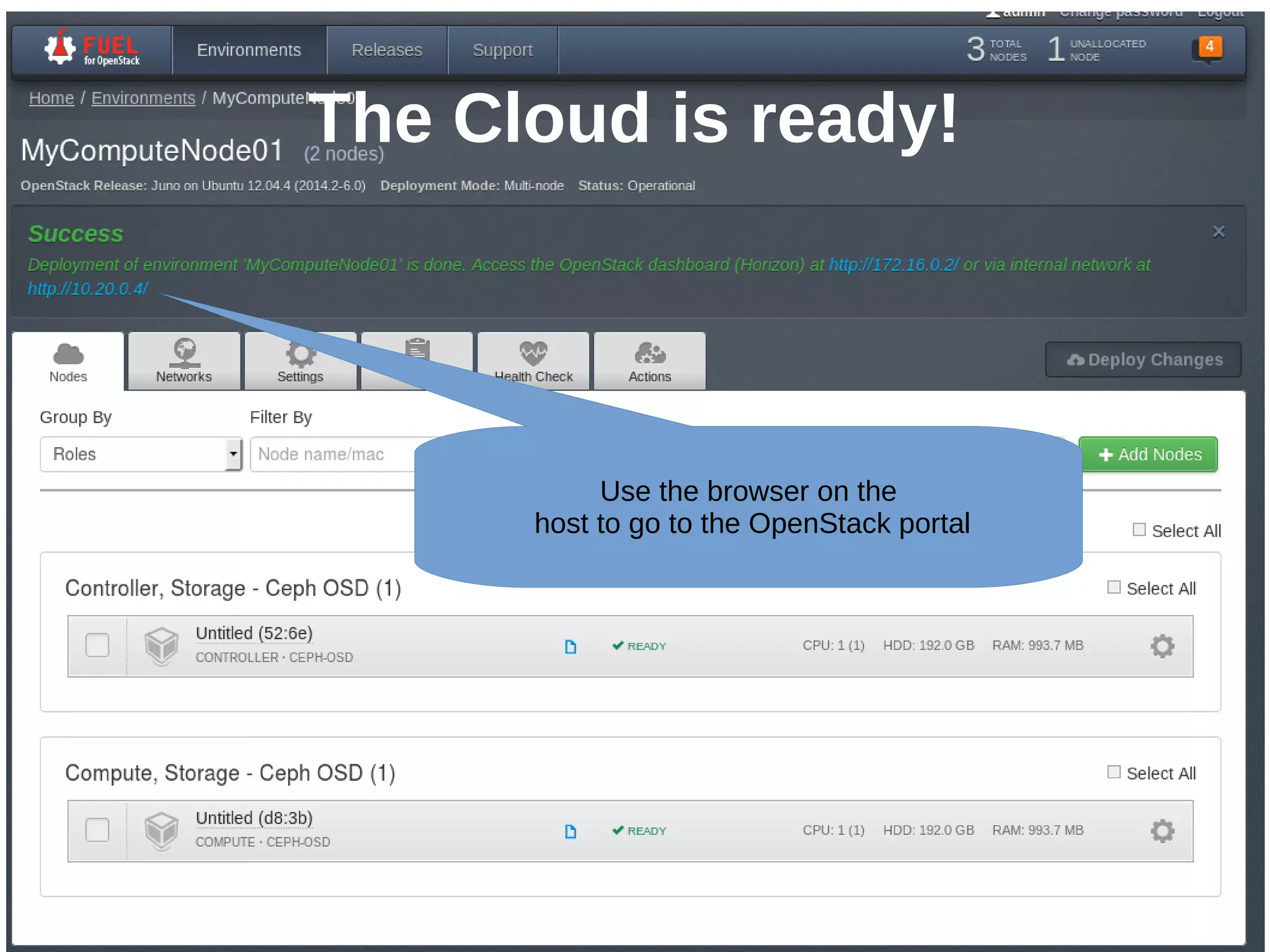Check Select All for Controller group

coord(1114,587)
